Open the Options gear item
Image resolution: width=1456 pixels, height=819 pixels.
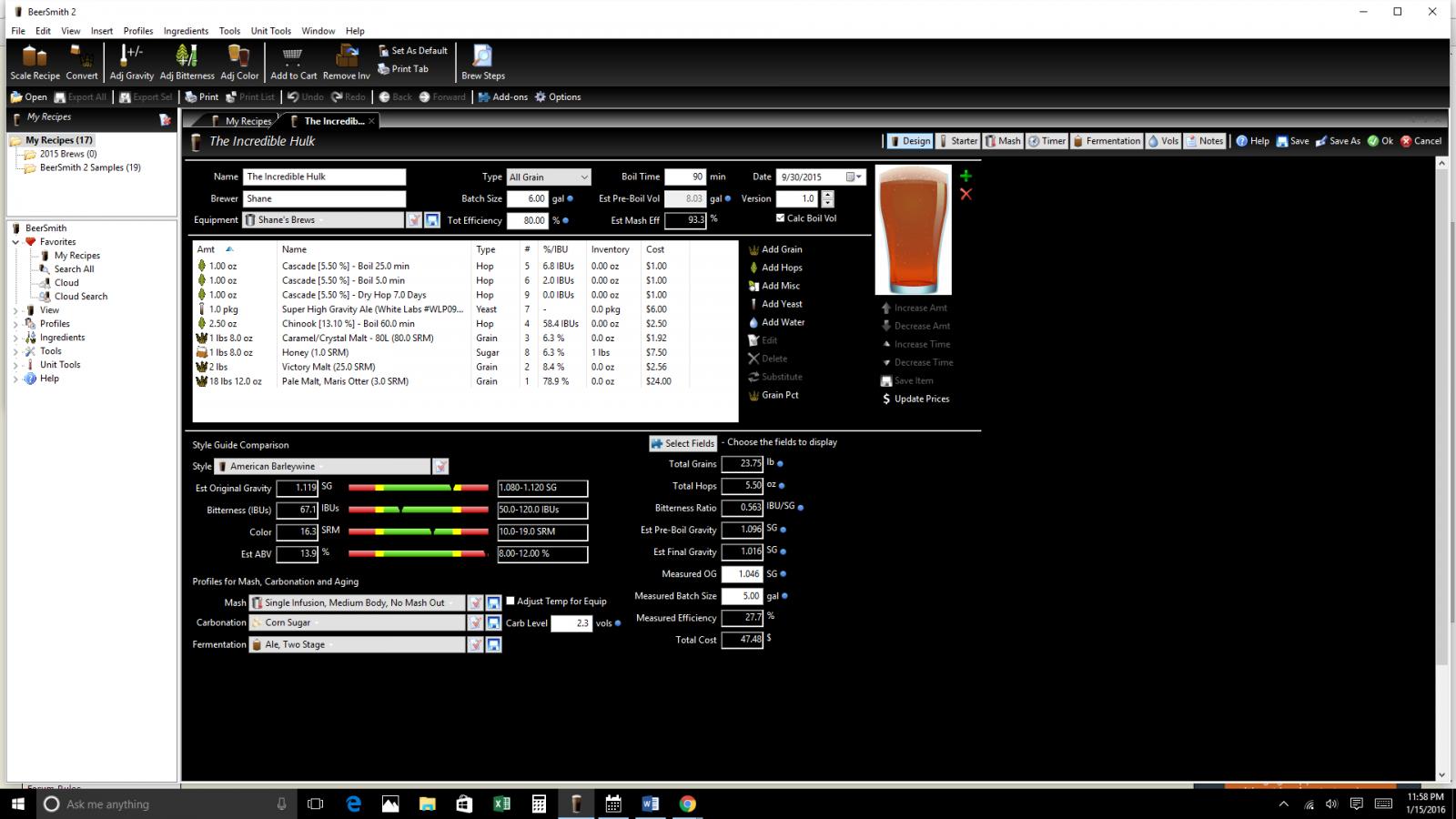(557, 97)
